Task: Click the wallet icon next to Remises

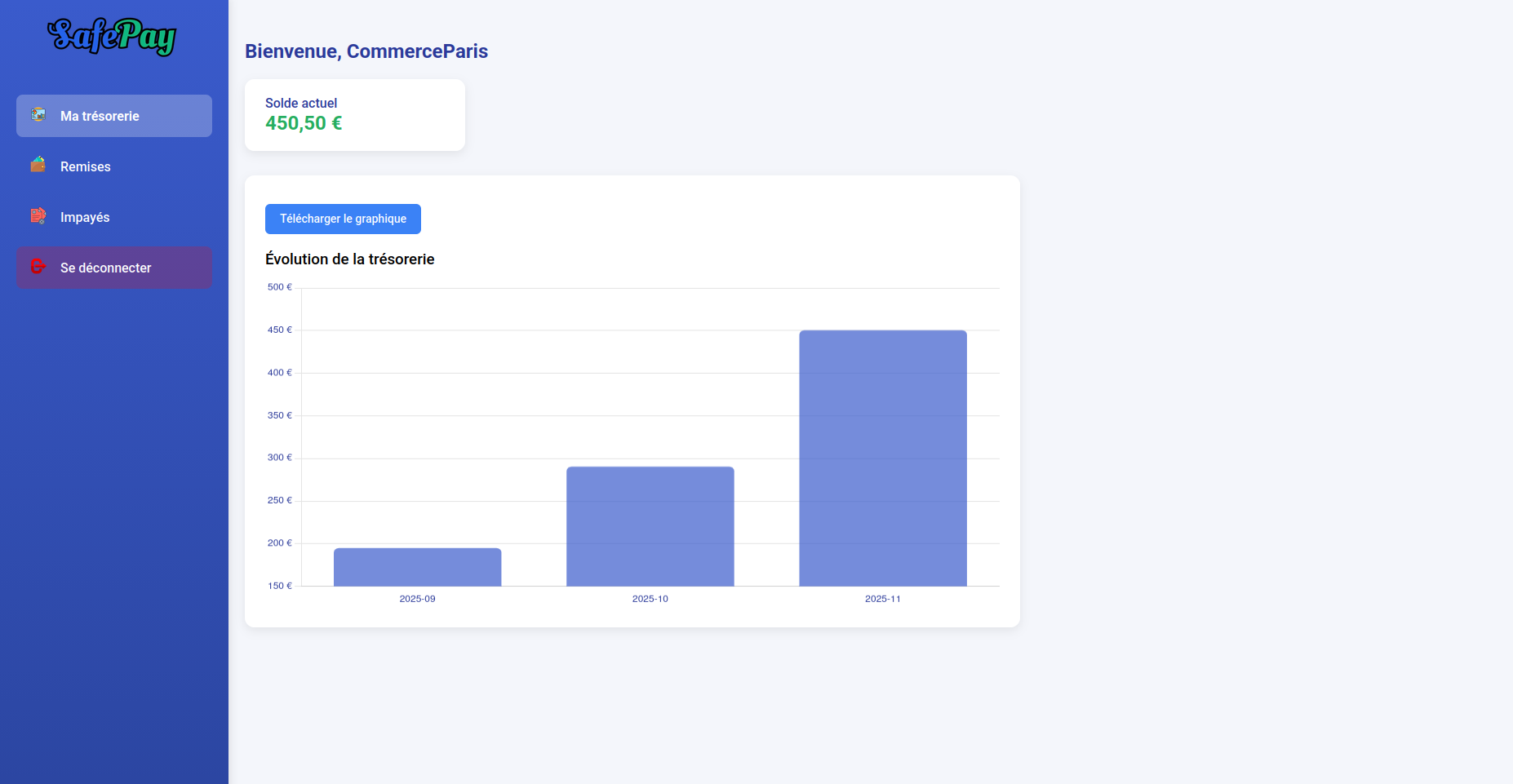Action: pyautogui.click(x=38, y=166)
